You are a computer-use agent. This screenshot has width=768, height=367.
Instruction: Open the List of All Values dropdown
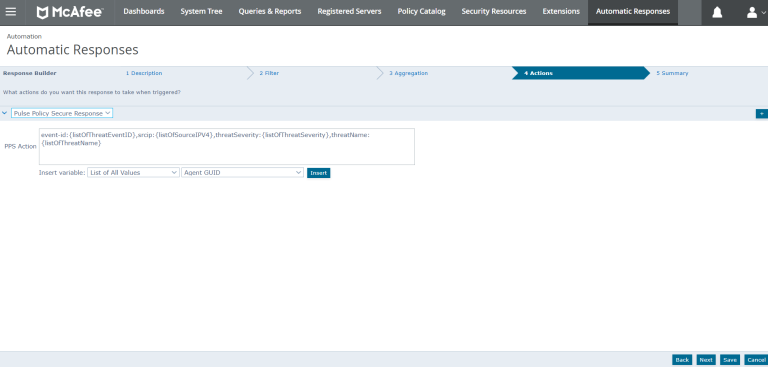point(133,172)
